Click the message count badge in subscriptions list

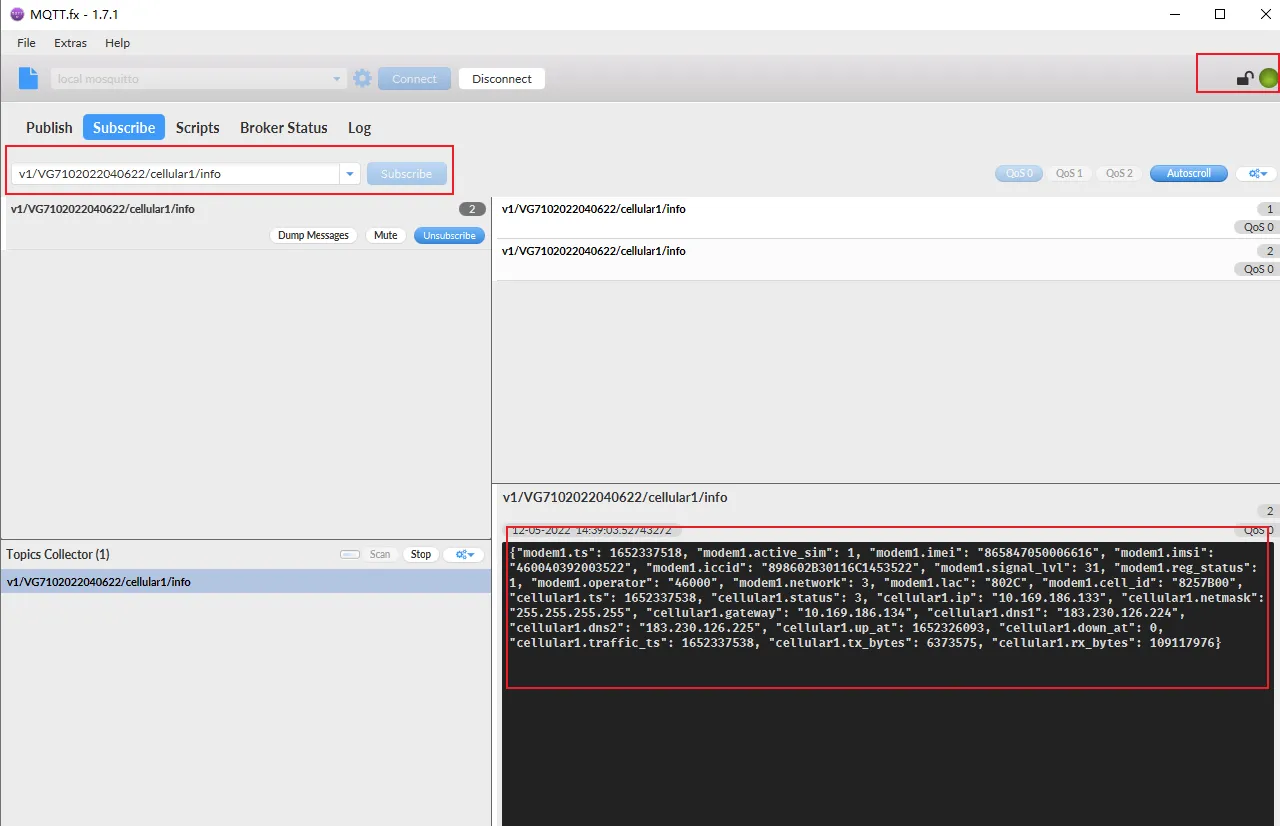(472, 209)
